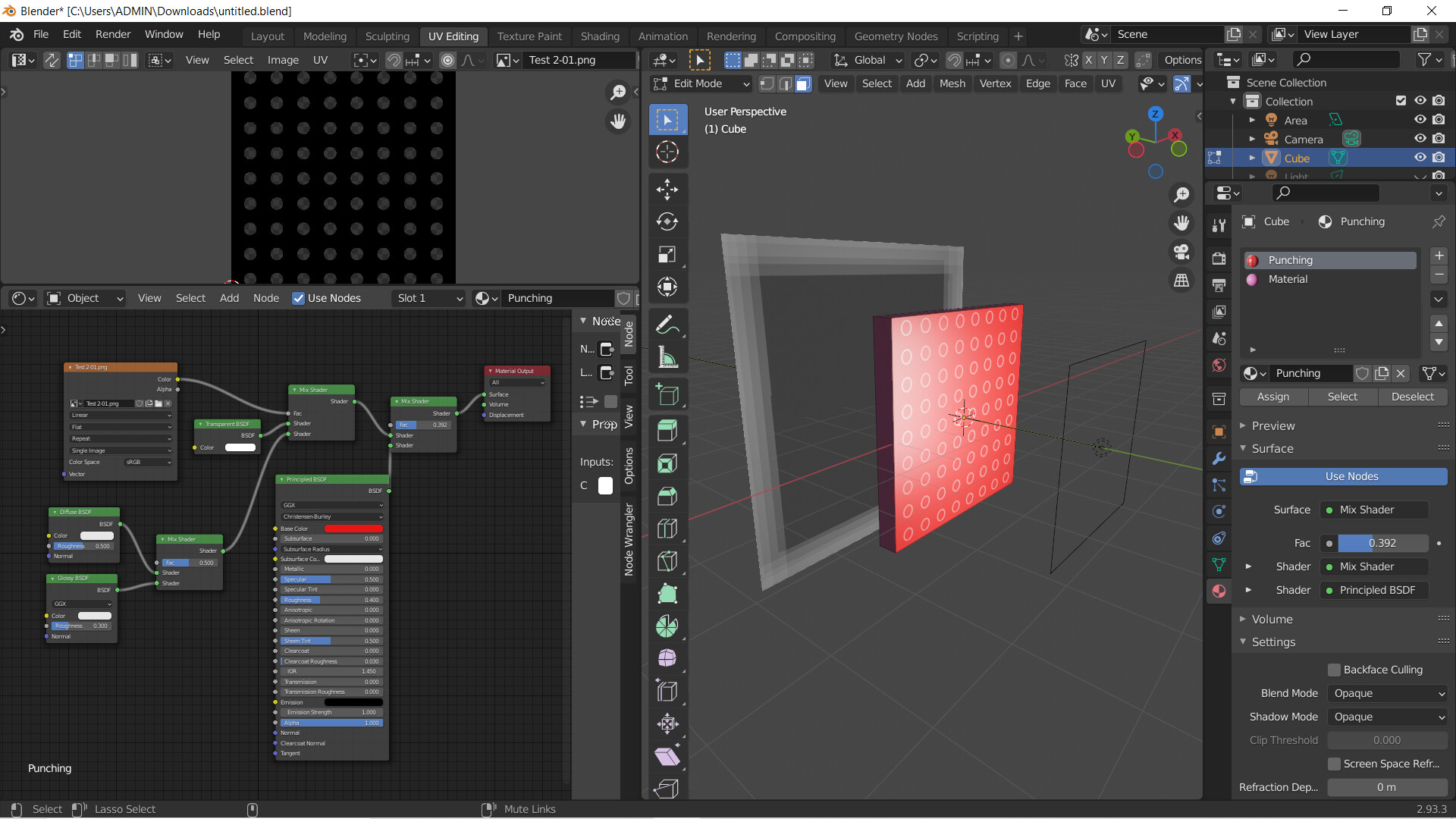Hide the Cube in viewport
Viewport: 1456px width, 819px height.
tap(1420, 157)
